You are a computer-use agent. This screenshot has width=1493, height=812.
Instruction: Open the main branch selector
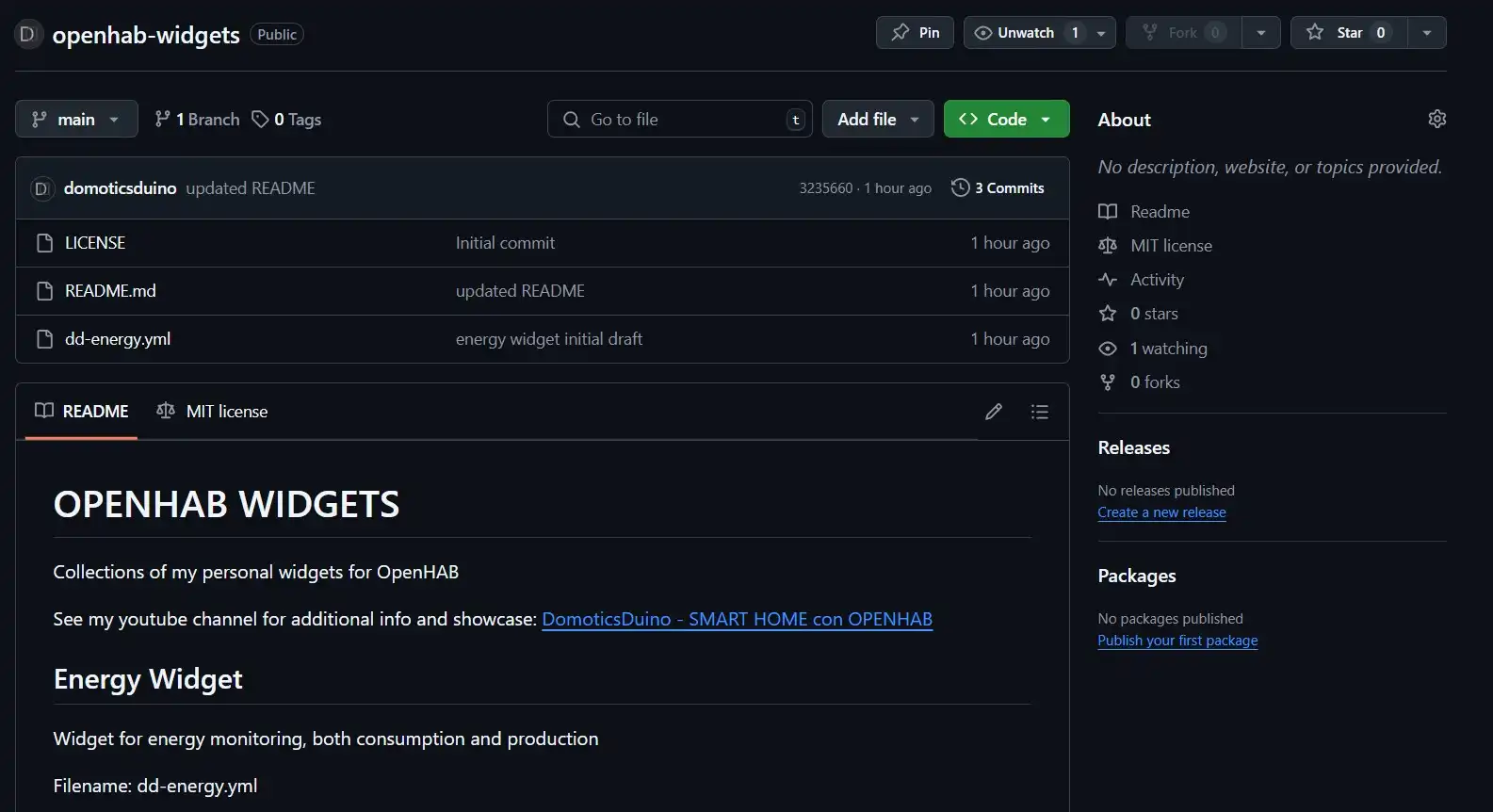76,120
